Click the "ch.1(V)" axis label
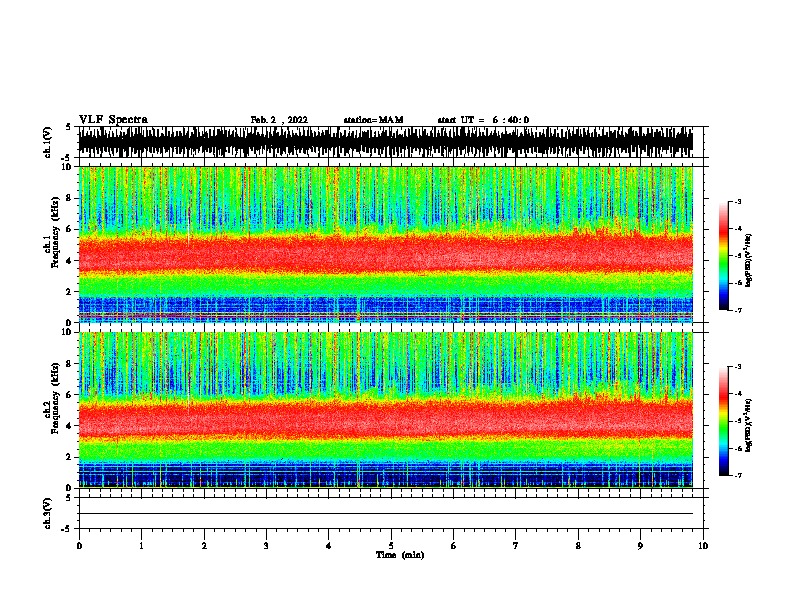The height and width of the screenshot is (612, 792). [47, 142]
